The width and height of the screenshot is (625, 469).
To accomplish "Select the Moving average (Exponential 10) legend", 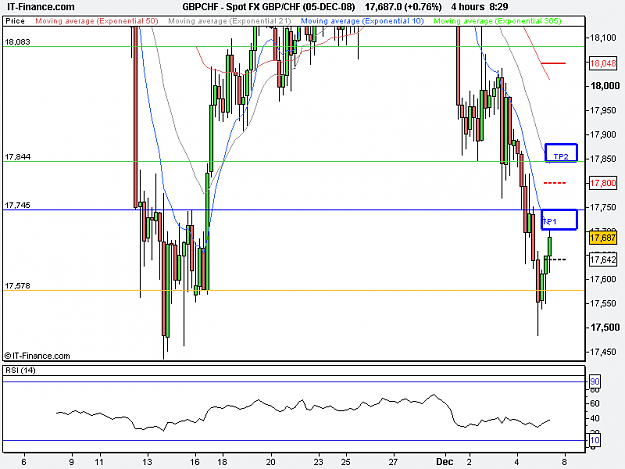I will 362,21.
